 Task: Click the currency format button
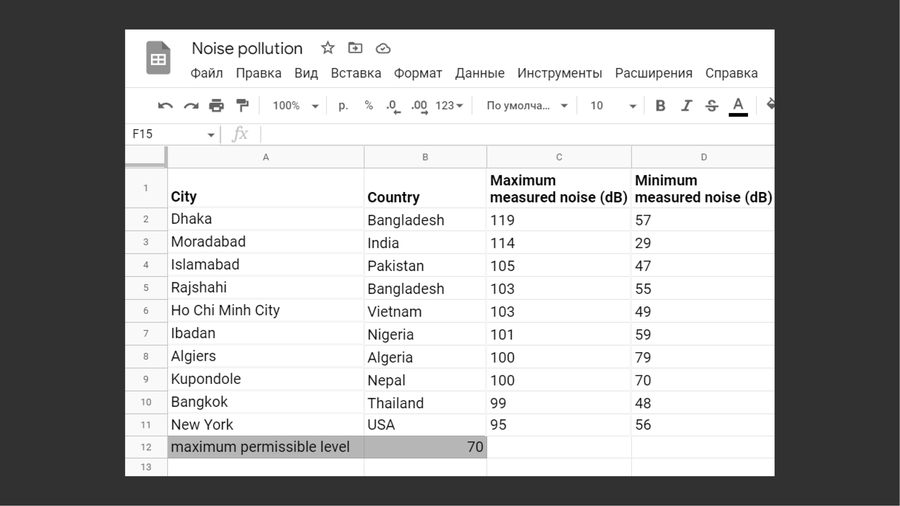pyautogui.click(x=343, y=105)
